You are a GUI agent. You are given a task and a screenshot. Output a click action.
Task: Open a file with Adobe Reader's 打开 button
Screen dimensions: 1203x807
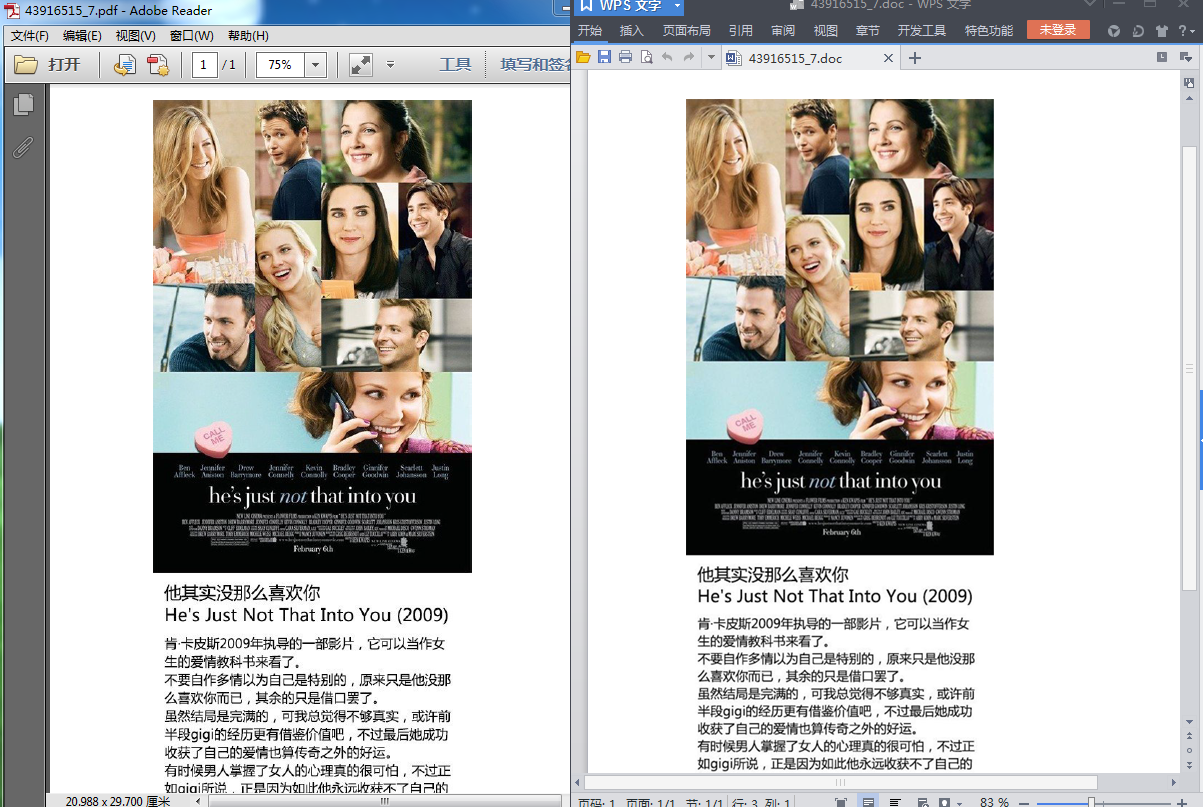pos(47,65)
